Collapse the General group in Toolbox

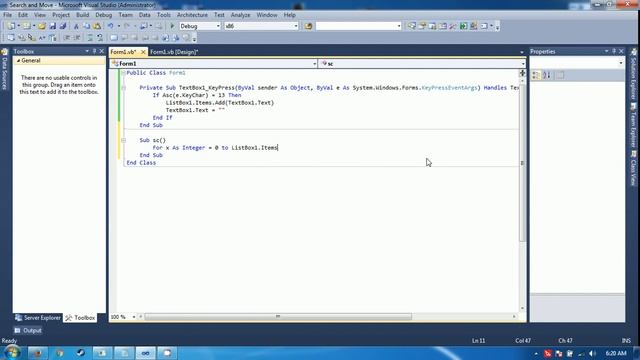(x=18, y=60)
